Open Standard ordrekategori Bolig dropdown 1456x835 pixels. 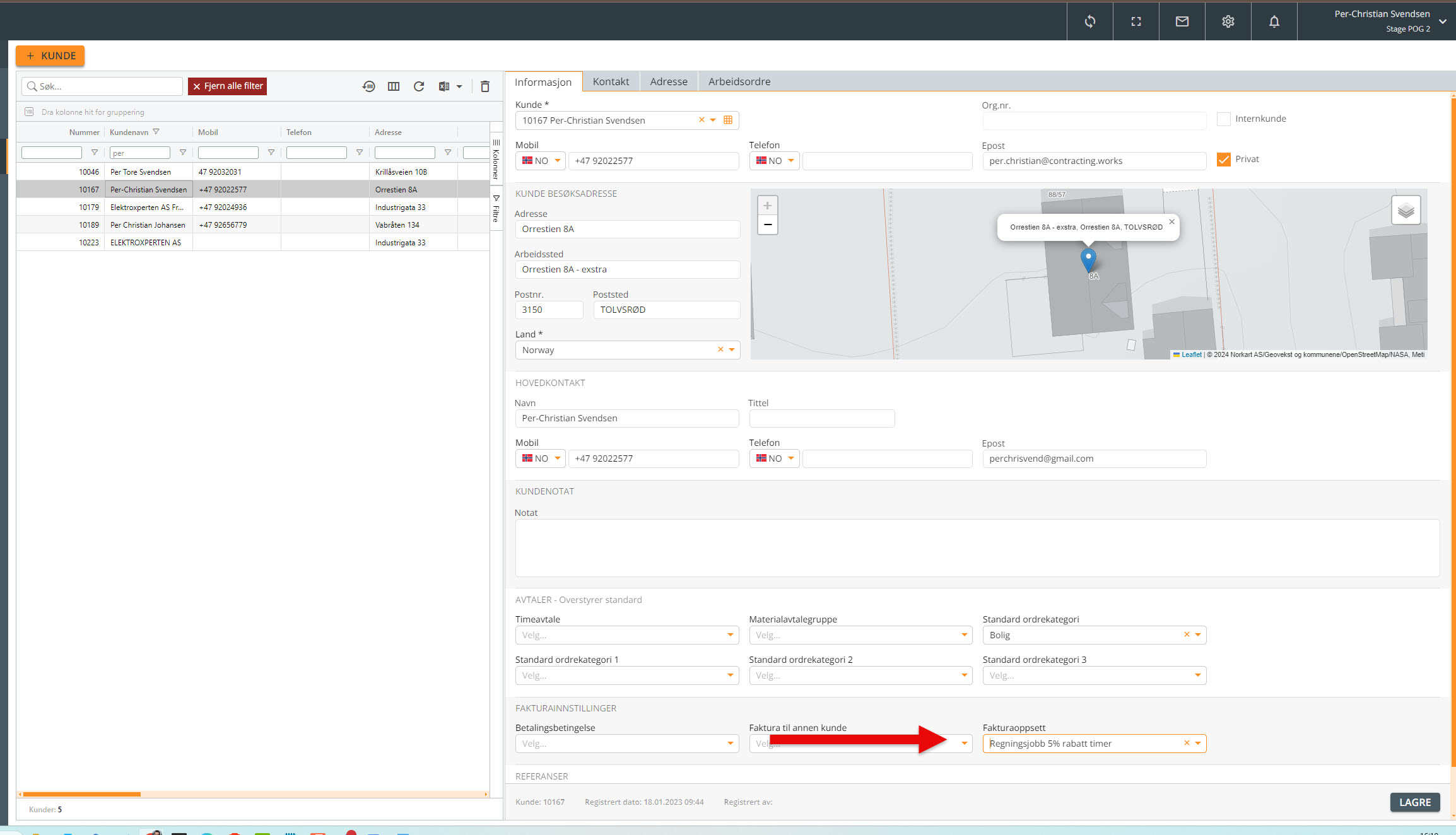point(1197,634)
